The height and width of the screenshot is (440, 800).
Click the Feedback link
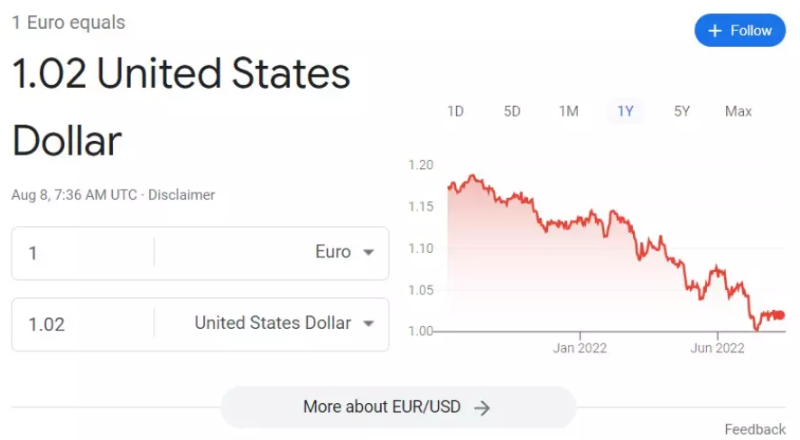point(755,429)
